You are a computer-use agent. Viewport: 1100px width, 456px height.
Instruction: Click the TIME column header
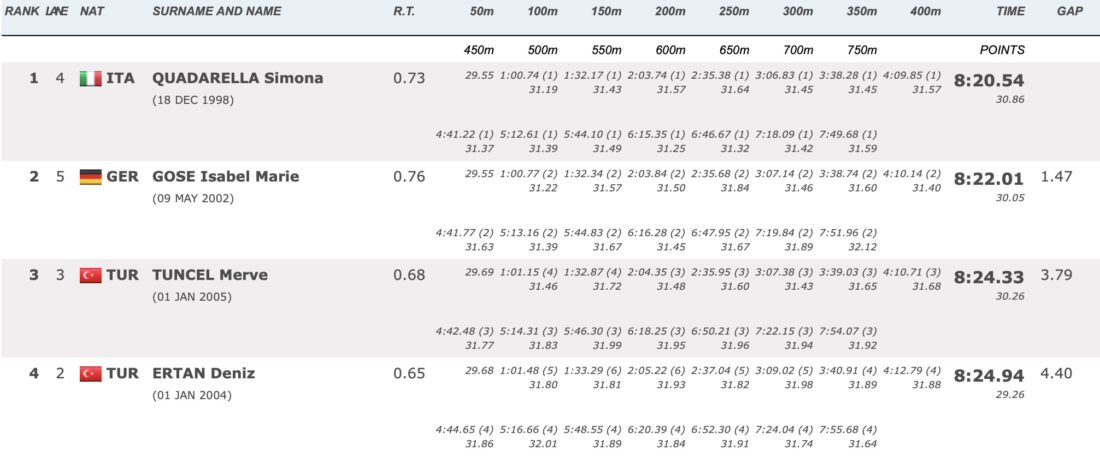pos(1010,11)
